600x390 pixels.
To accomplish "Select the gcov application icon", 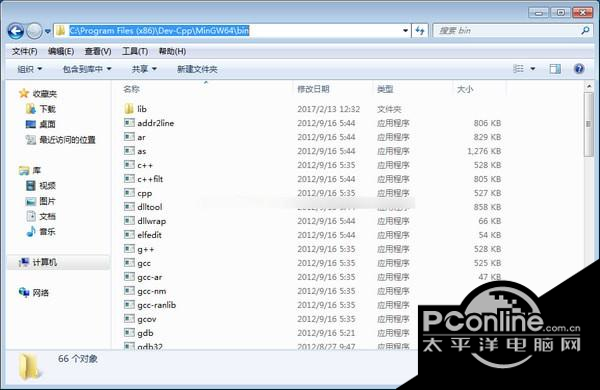I will coord(129,319).
